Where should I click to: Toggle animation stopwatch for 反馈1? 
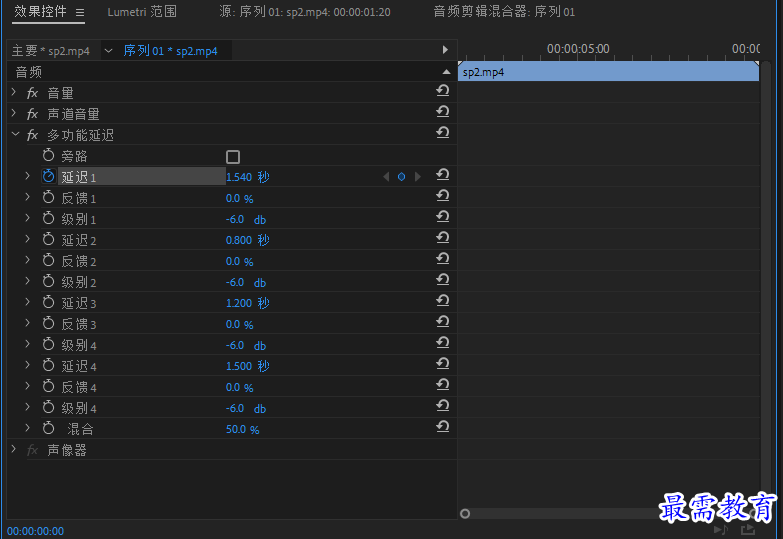48,197
